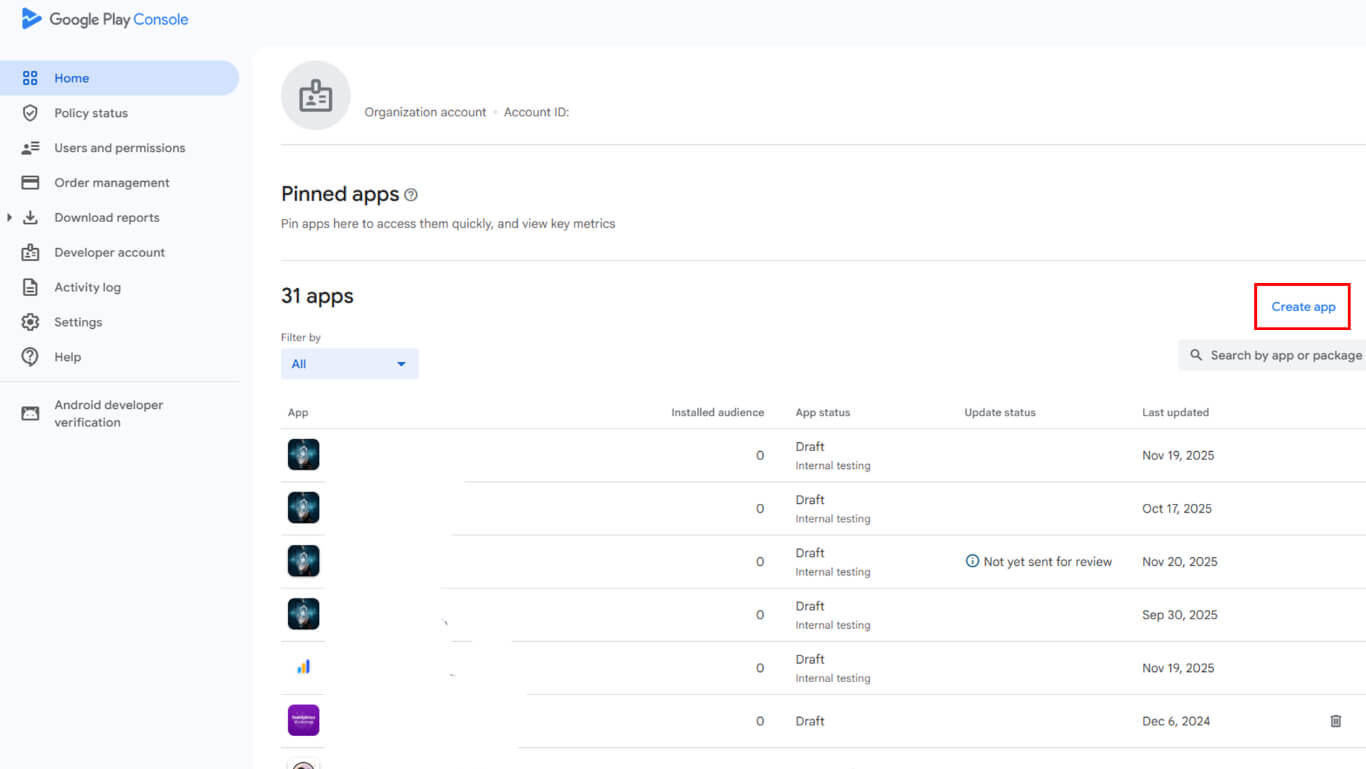Viewport: 1366px width, 769px height.
Task: Sort by Last updated column header
Action: pos(1175,412)
